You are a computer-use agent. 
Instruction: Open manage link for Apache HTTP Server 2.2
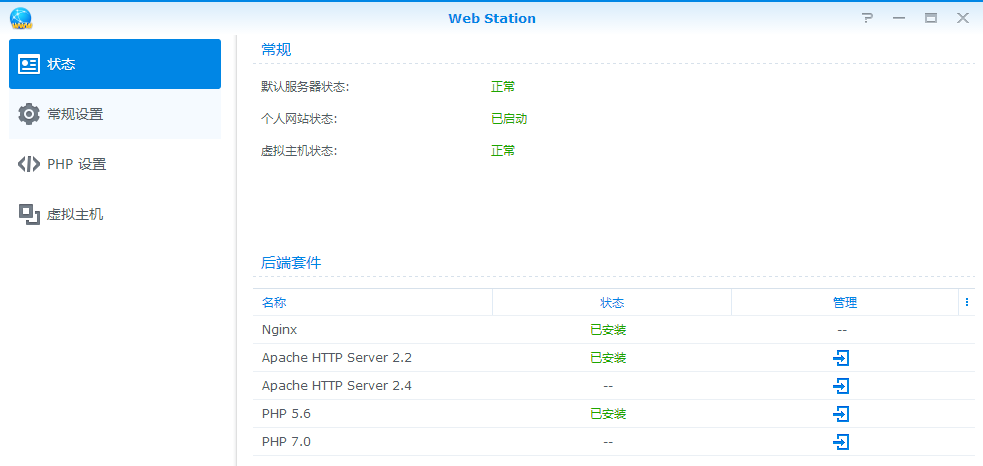tap(841, 358)
